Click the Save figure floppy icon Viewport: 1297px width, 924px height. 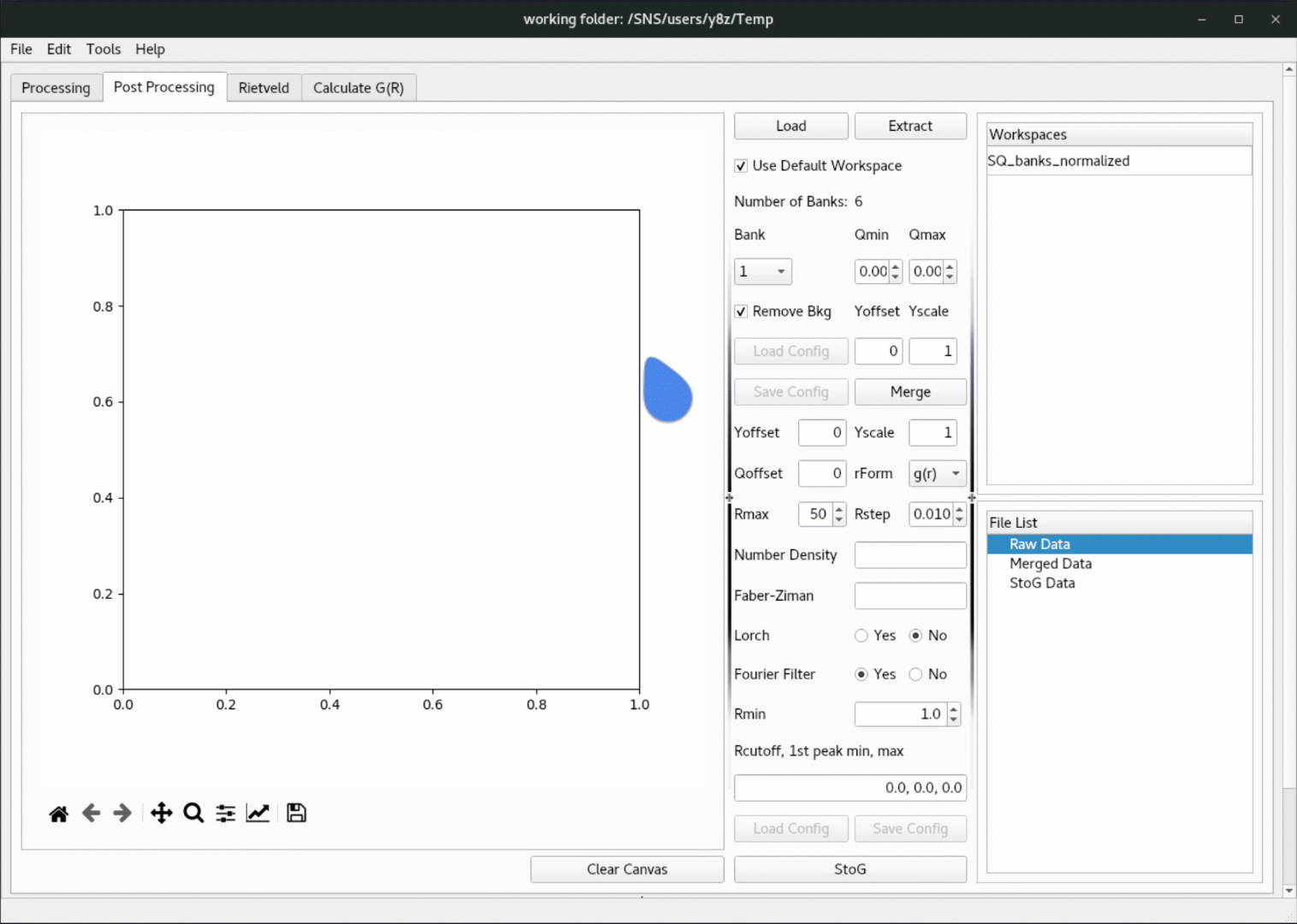296,814
